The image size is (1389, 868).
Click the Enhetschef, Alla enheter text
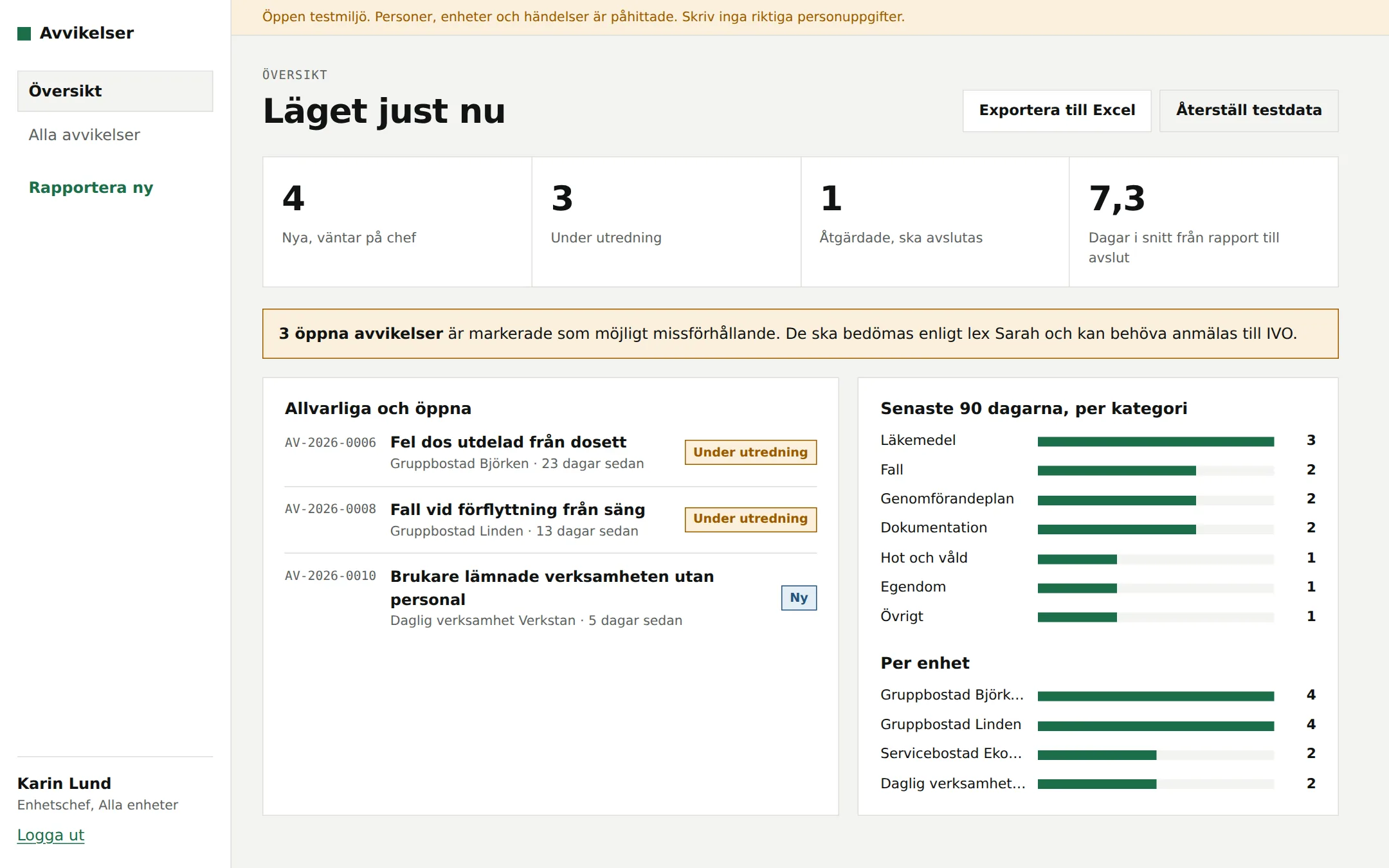98,805
